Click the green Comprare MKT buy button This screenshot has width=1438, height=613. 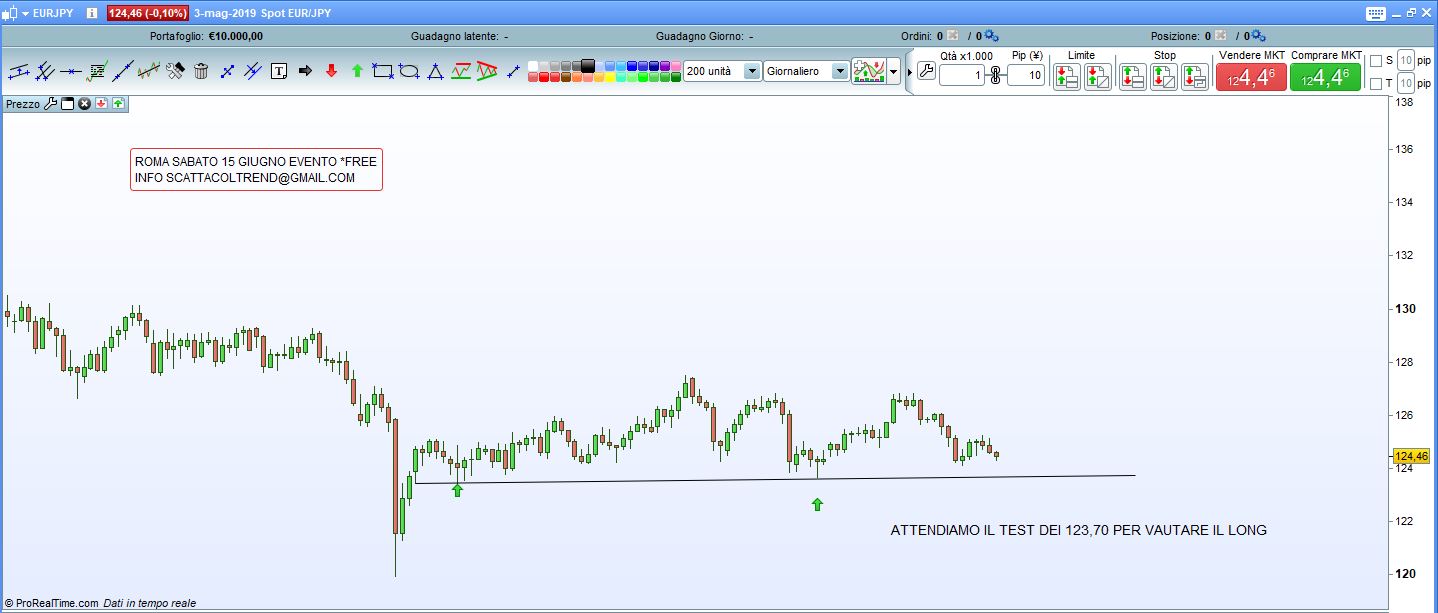pos(1325,77)
